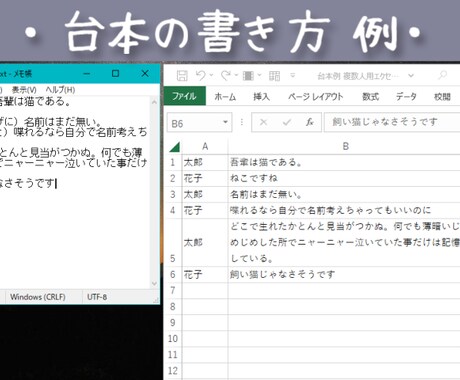This screenshot has width=460, height=380.
Task: Click the cell reading 吾輩は猫である。 in Excel
Action: (344, 162)
